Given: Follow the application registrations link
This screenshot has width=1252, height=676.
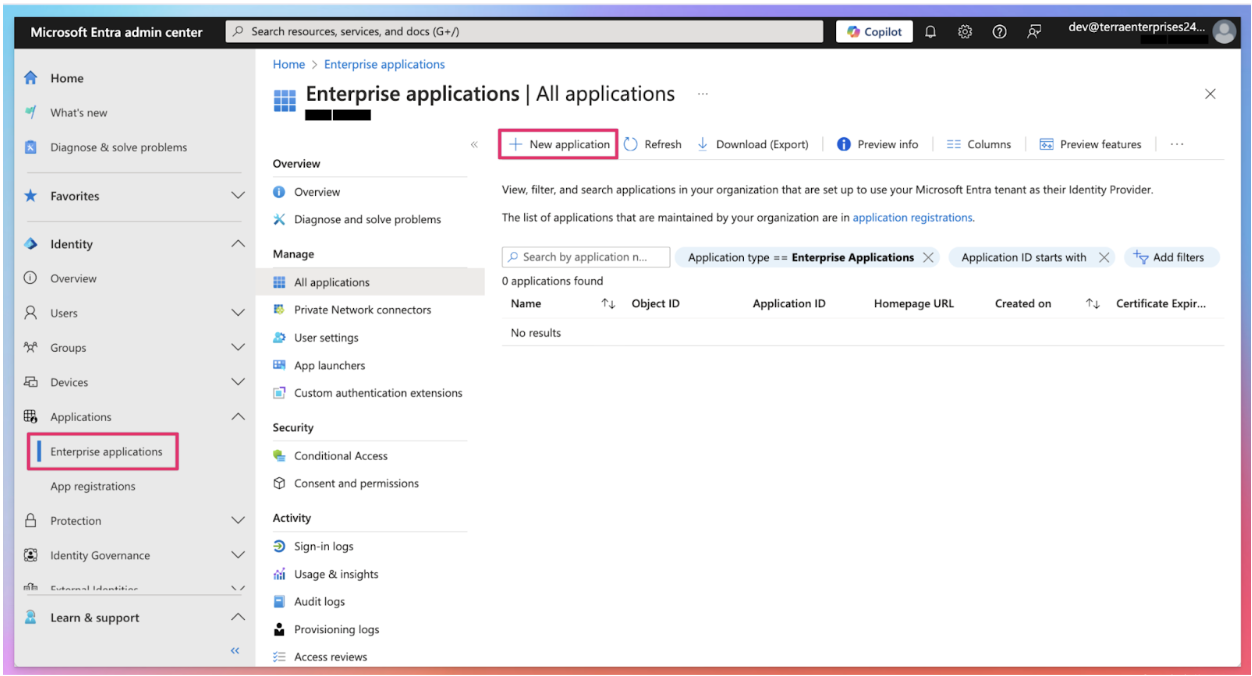Looking at the screenshot, I should 912,217.
